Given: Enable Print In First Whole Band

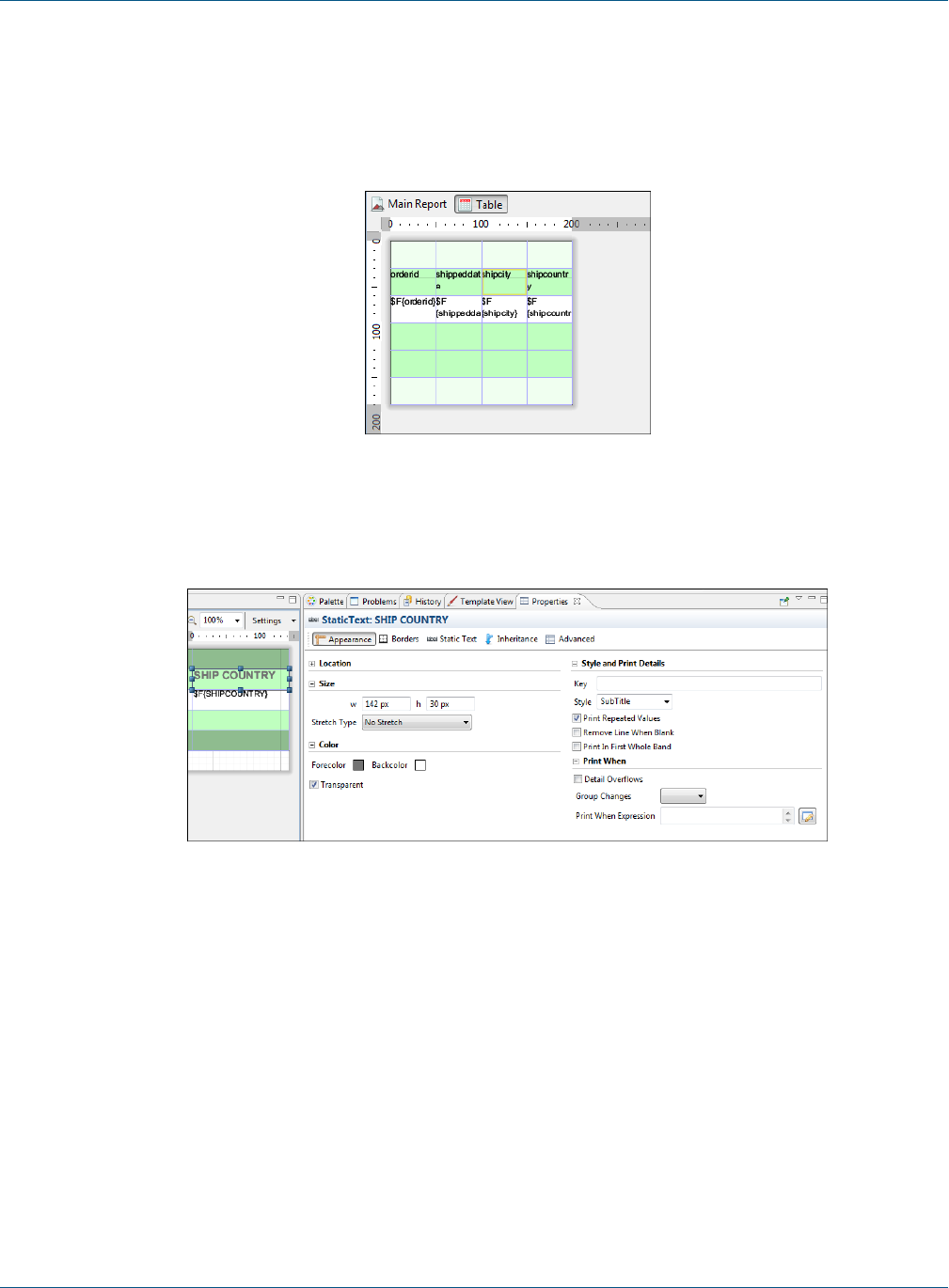Looking at the screenshot, I should (x=577, y=746).
